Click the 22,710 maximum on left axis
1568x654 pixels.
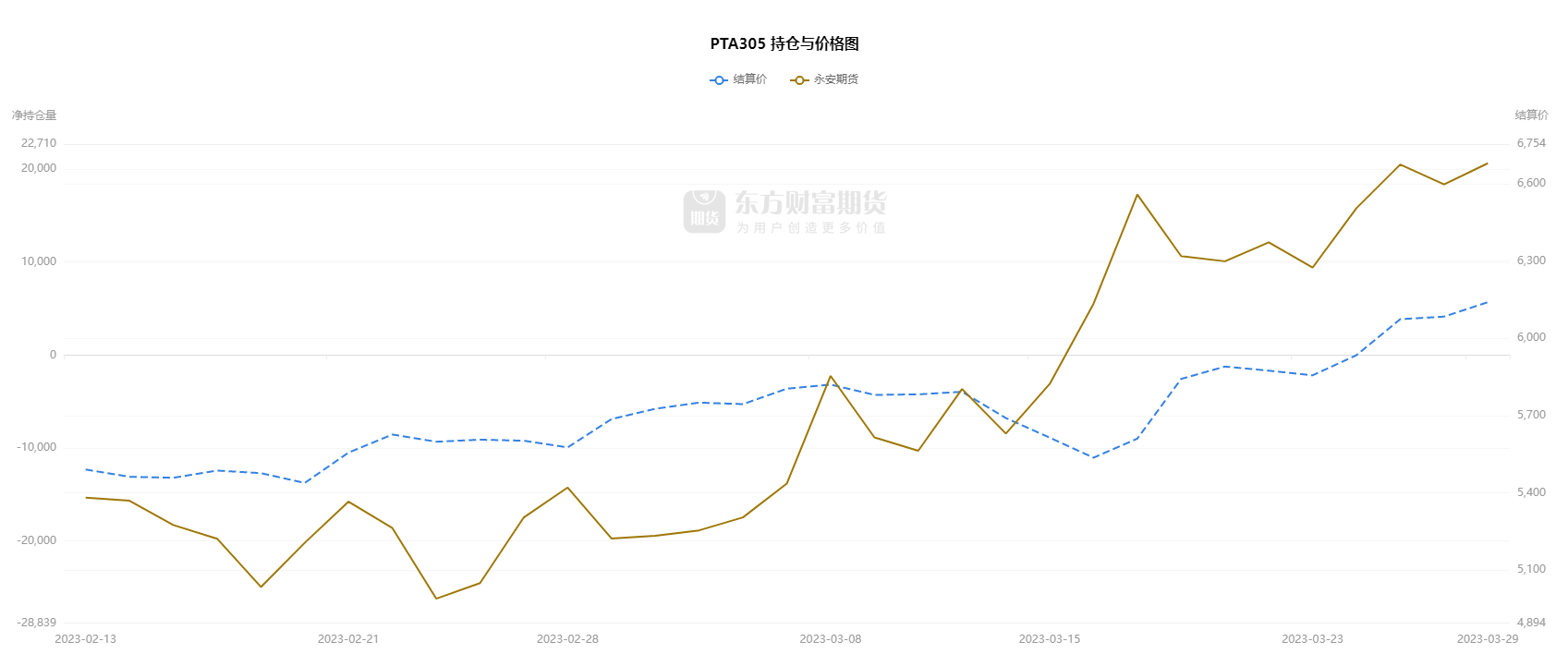[39, 143]
